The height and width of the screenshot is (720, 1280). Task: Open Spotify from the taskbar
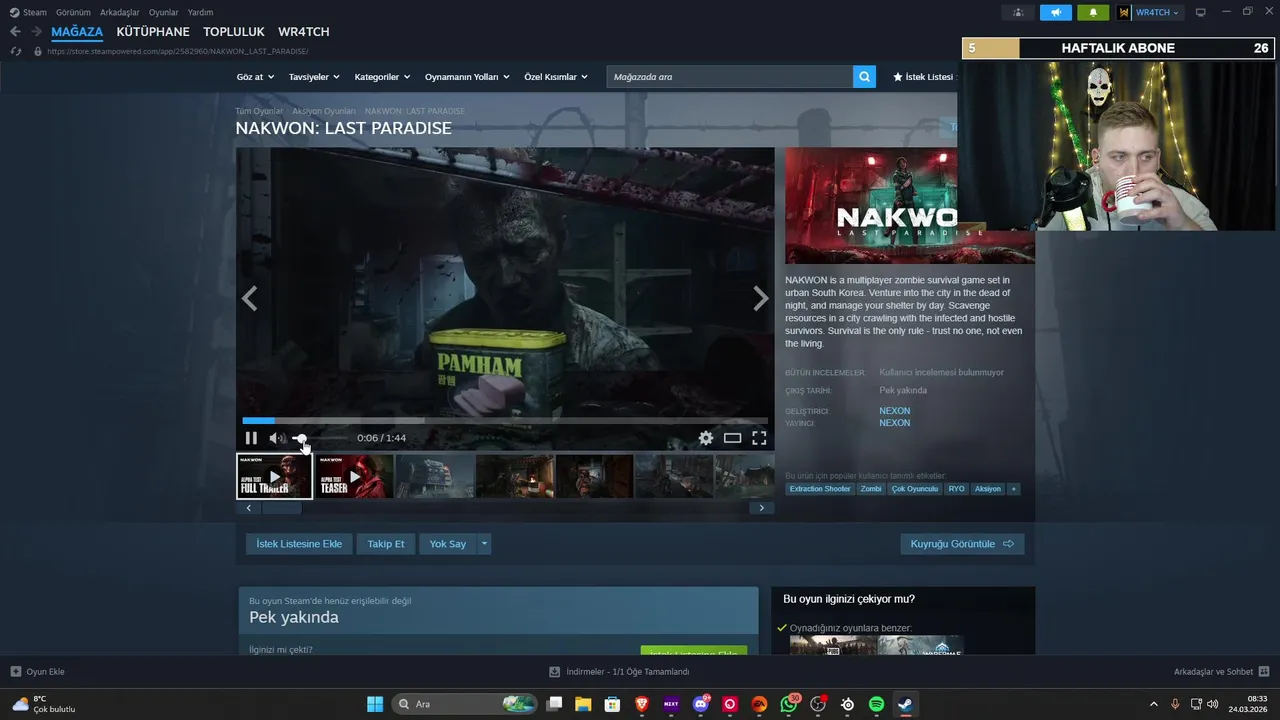click(876, 704)
